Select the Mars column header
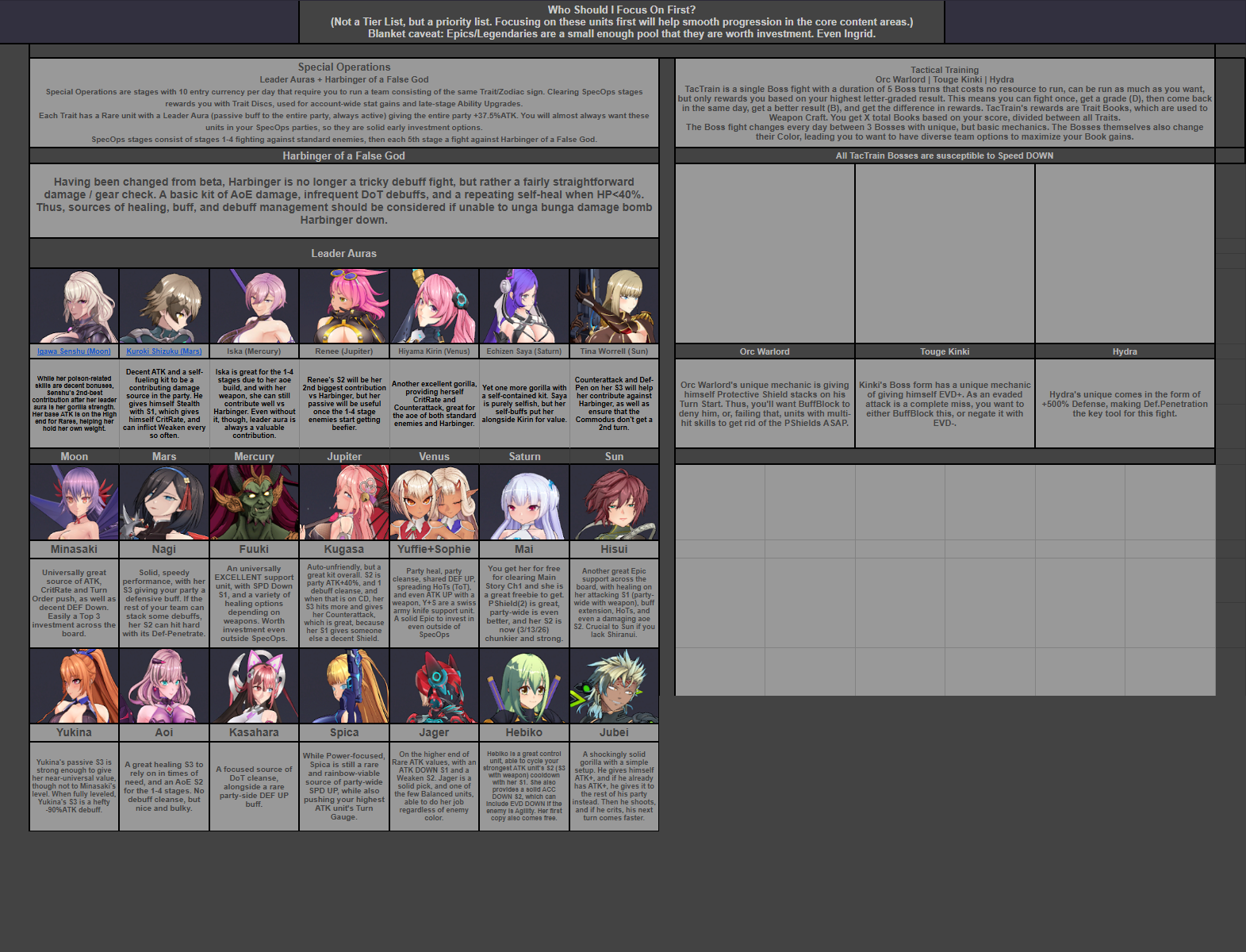 [x=164, y=456]
